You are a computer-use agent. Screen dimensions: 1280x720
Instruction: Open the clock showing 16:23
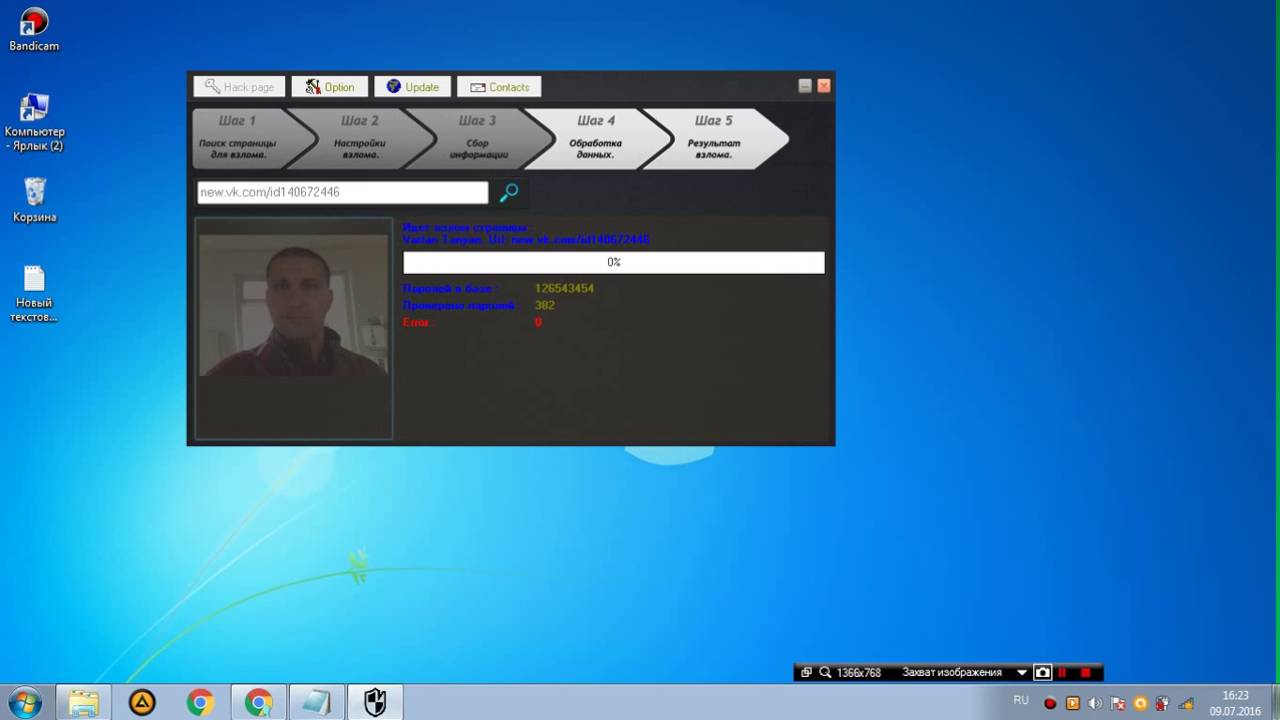[1235, 703]
